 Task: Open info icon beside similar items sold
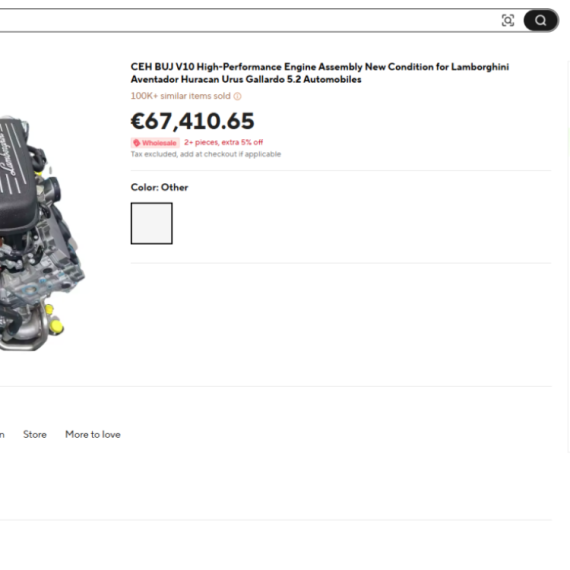click(237, 96)
